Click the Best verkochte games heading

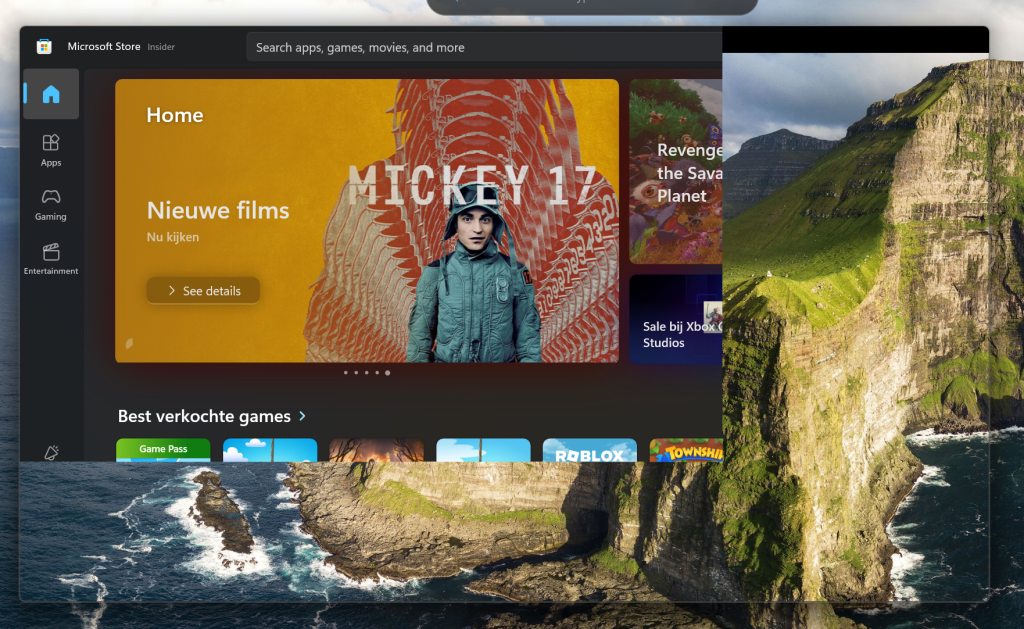click(x=204, y=416)
